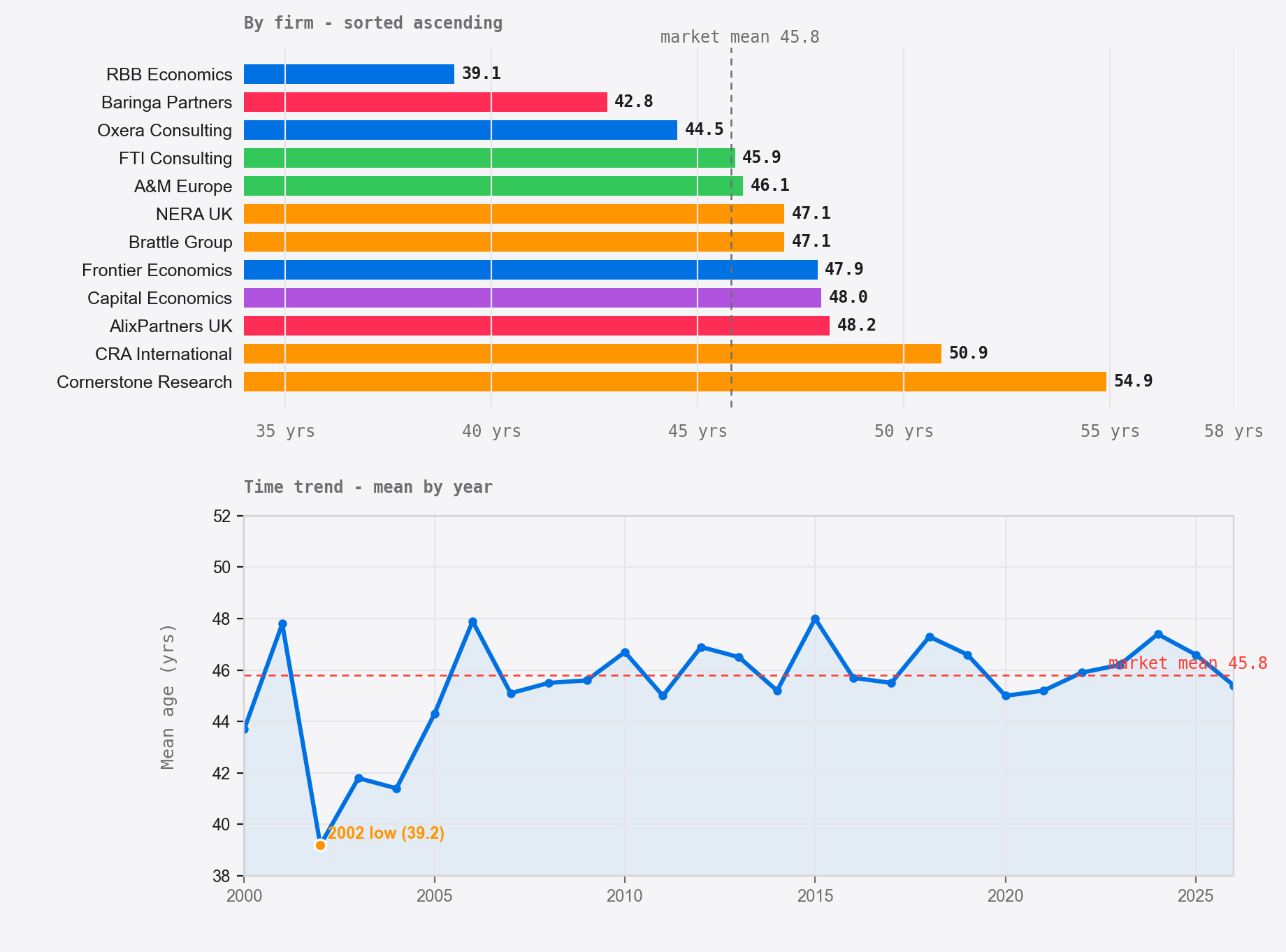Select the 2025 x-axis year label
Image resolution: width=1286 pixels, height=952 pixels.
pos(1196,896)
